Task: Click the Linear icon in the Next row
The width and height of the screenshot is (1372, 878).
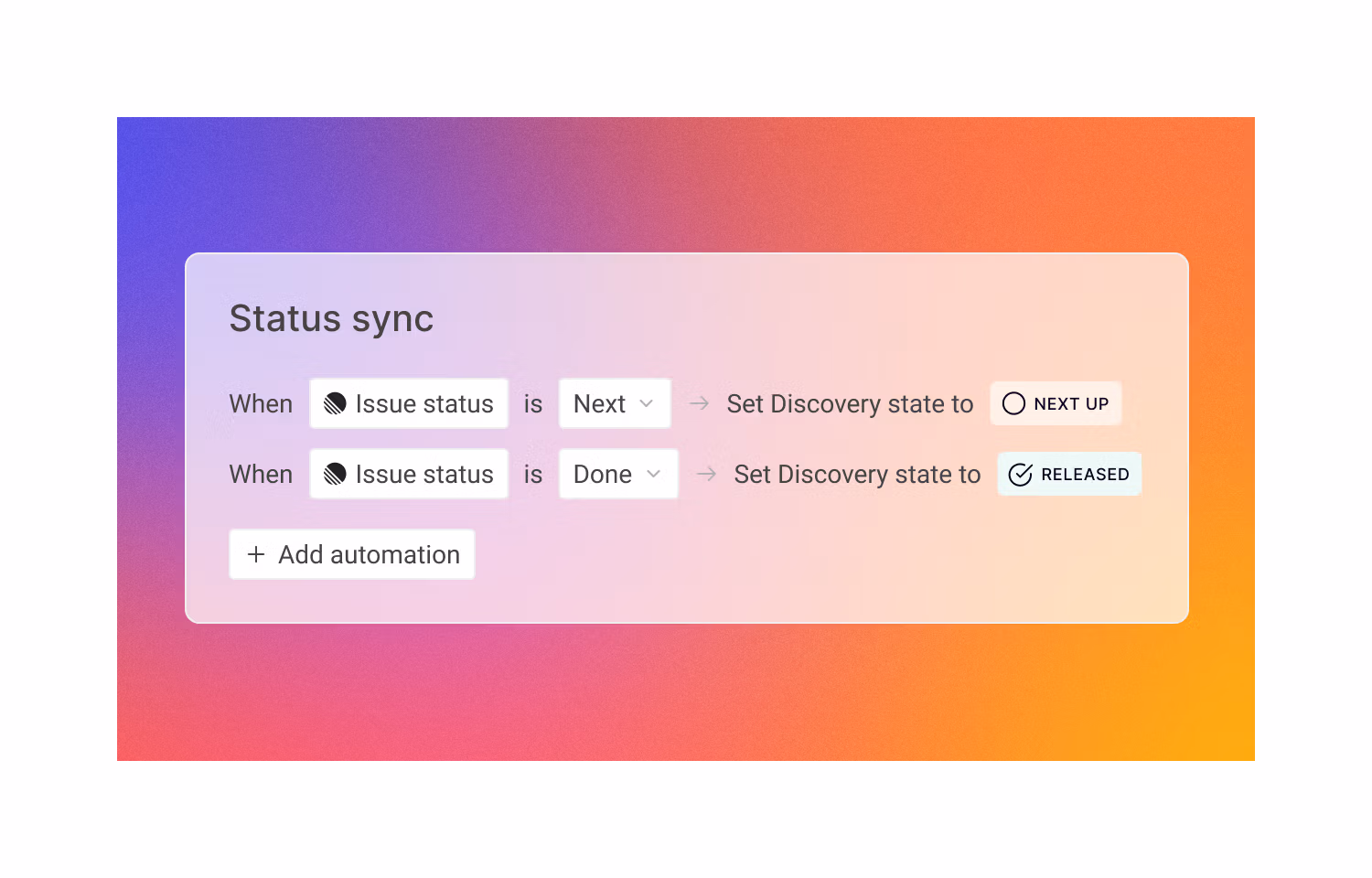Action: point(336,403)
